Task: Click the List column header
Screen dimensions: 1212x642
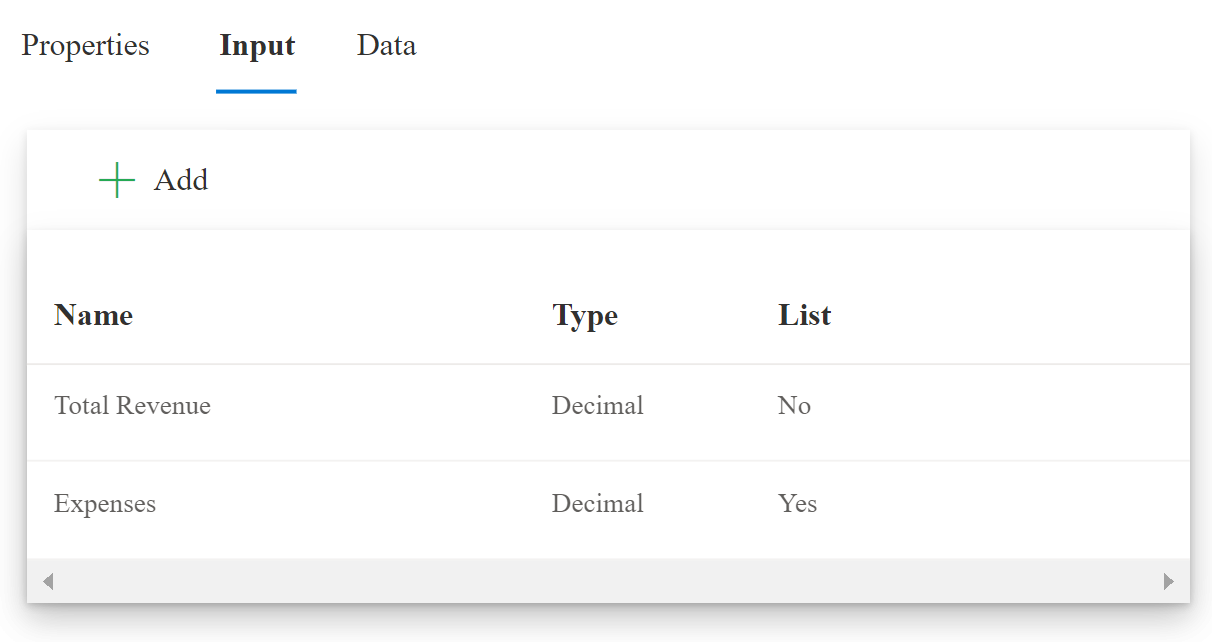Action: pyautogui.click(x=804, y=316)
